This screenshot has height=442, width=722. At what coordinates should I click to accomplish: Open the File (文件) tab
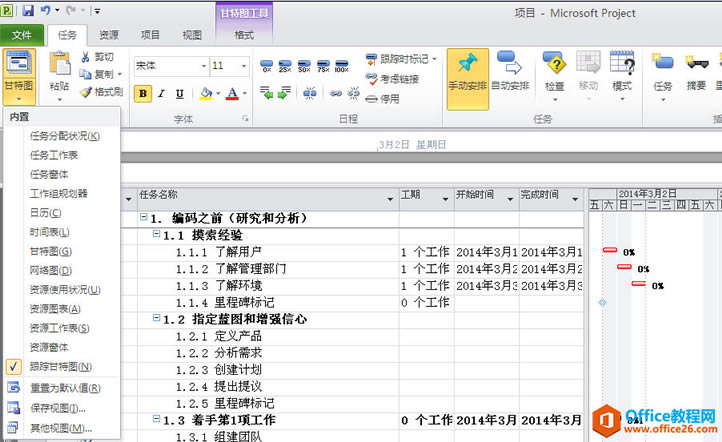click(22, 35)
